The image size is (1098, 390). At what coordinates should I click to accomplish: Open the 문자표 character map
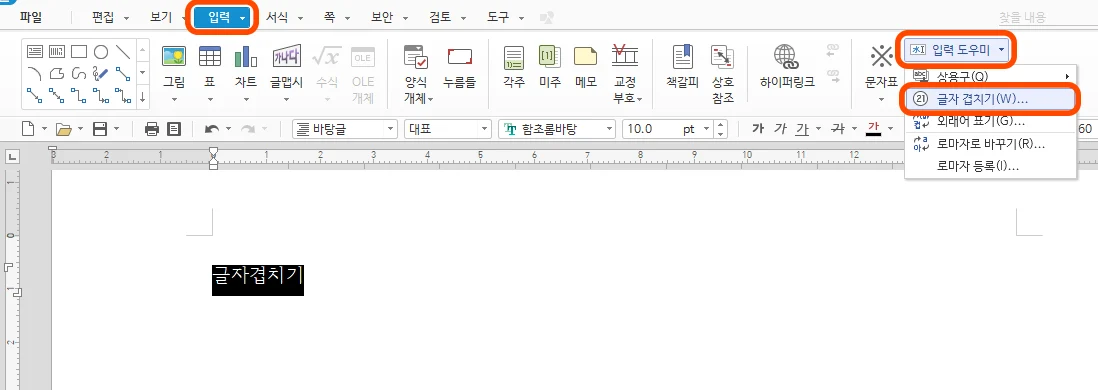[x=881, y=57]
